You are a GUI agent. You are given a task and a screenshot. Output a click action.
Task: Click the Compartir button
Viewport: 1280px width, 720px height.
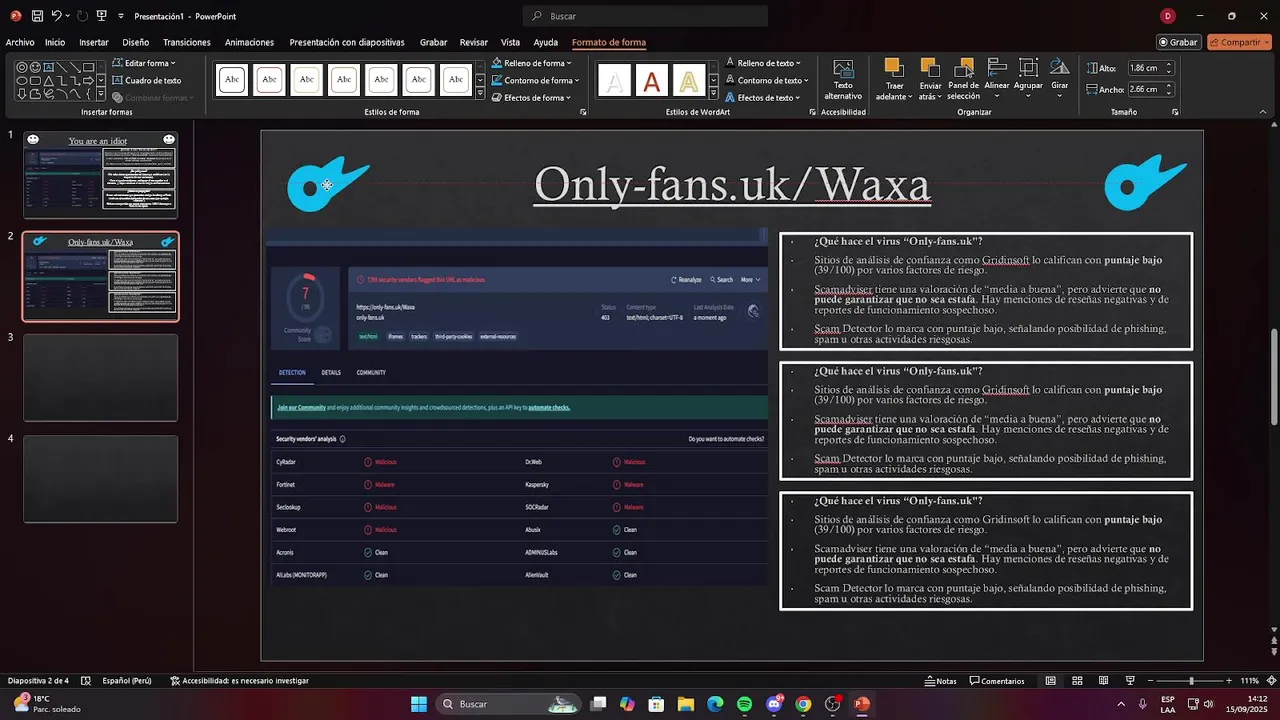click(x=1239, y=42)
